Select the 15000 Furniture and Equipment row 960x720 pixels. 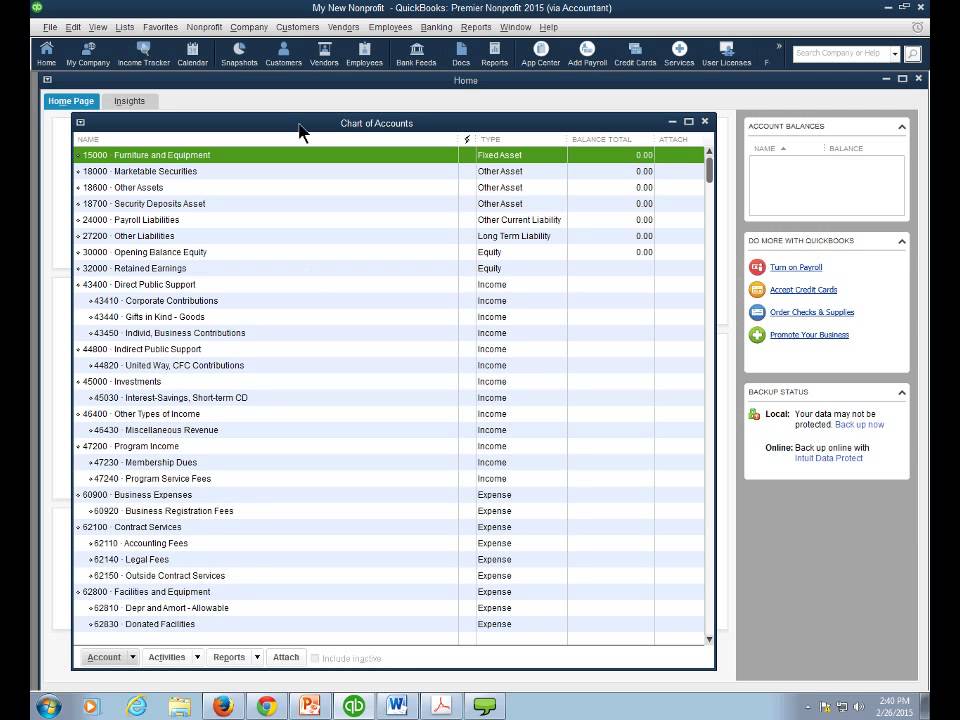point(389,155)
